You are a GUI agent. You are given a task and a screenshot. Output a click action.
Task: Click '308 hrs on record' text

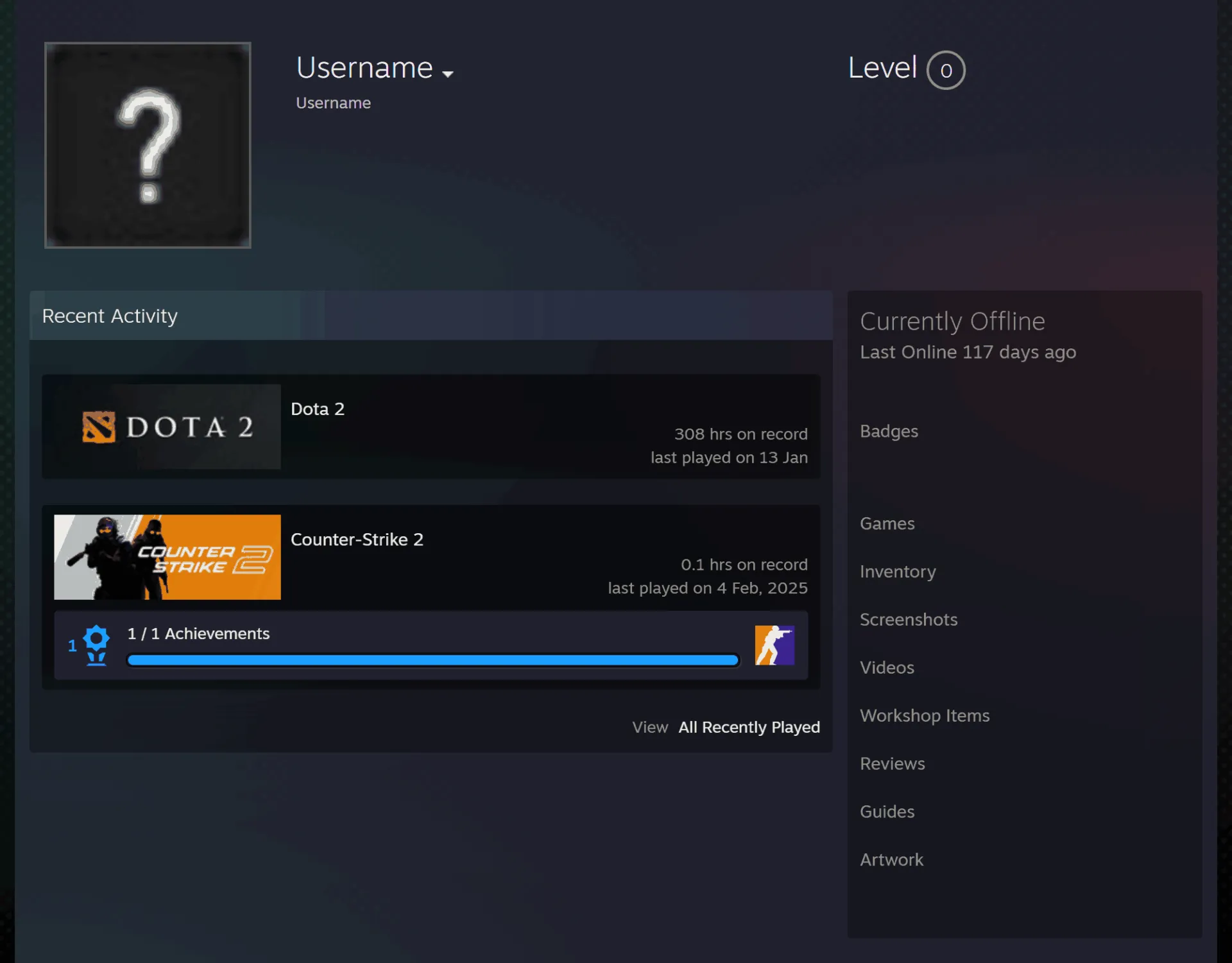coord(741,434)
